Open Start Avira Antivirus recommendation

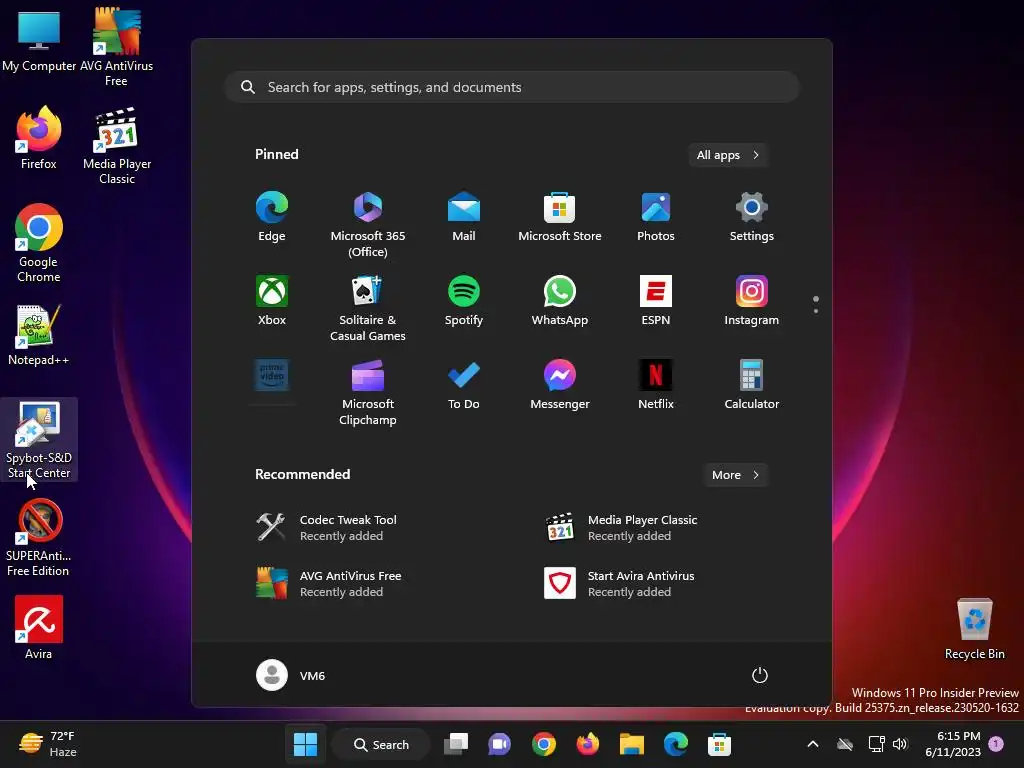pyautogui.click(x=620, y=584)
